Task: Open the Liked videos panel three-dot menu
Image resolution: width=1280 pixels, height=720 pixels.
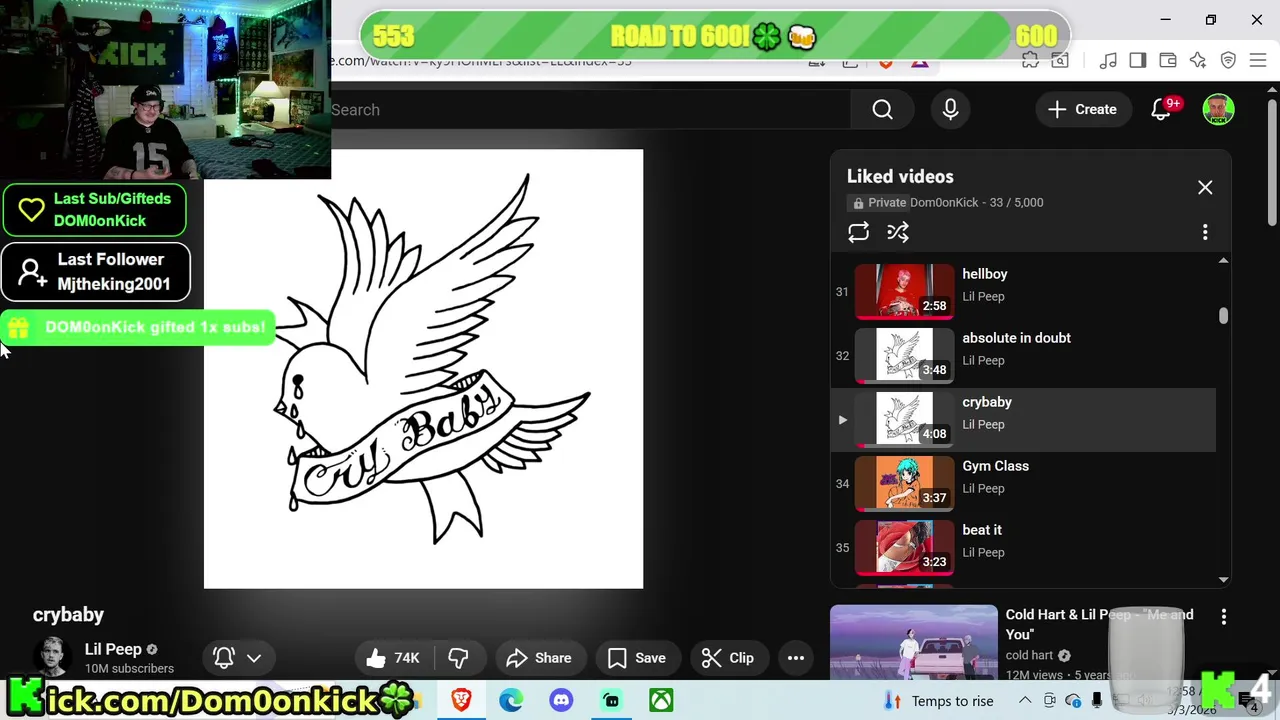Action: click(1205, 232)
